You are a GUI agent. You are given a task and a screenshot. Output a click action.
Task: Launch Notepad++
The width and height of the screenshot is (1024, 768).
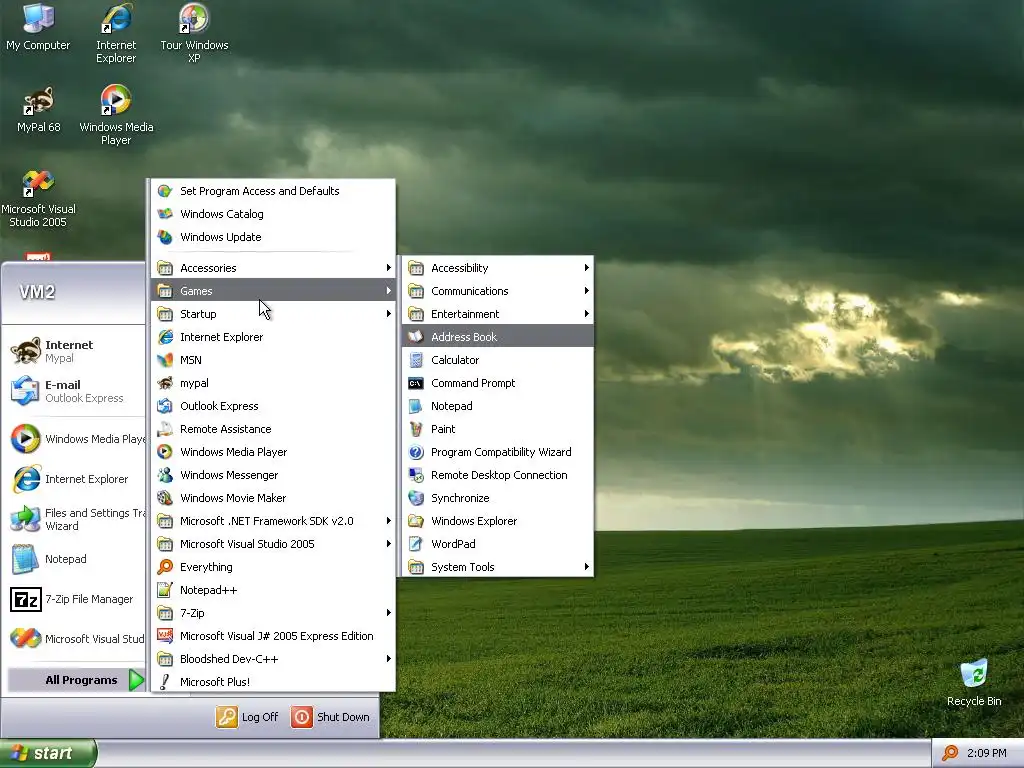click(x=273, y=590)
